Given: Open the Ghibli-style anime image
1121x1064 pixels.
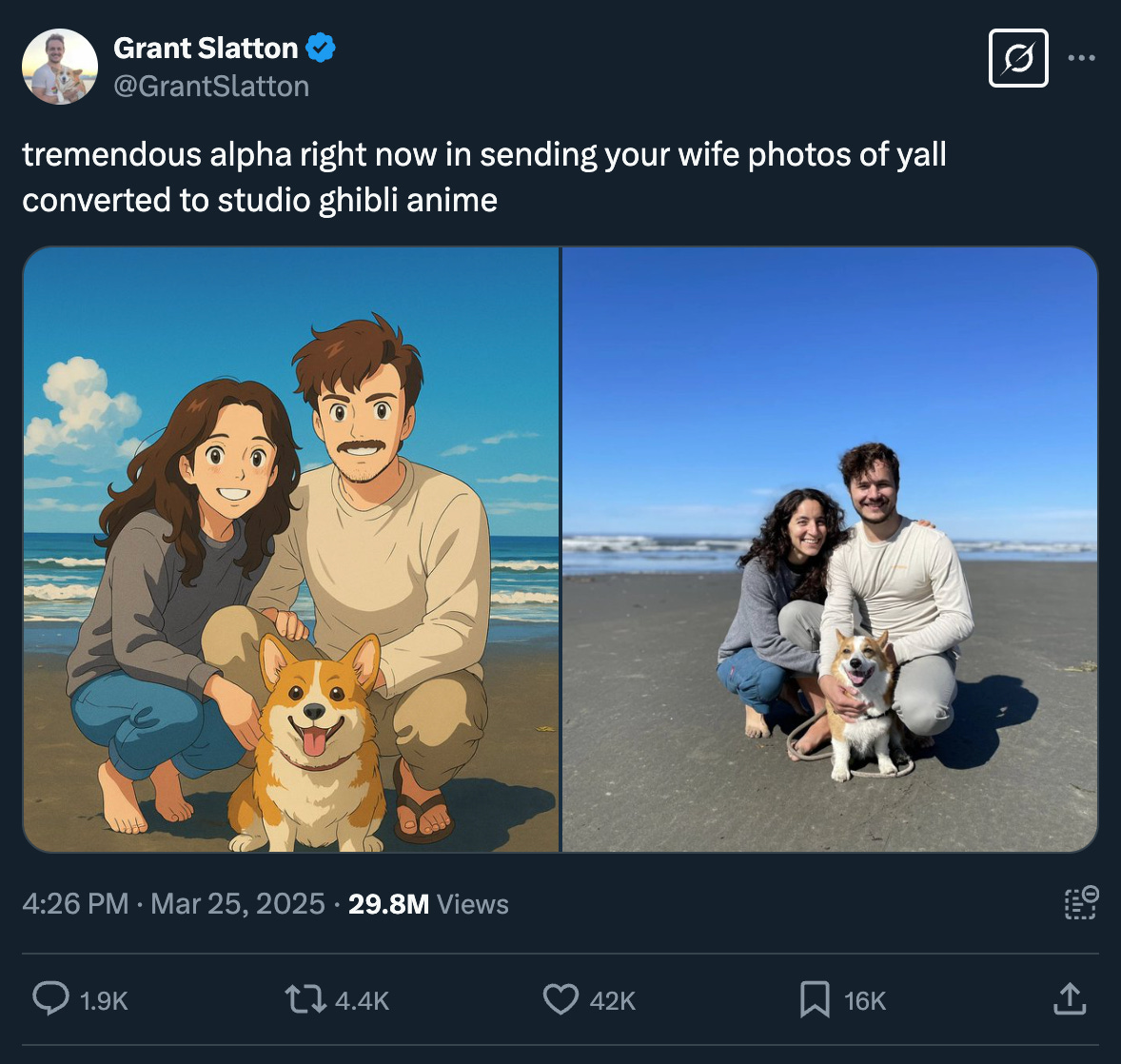Looking at the screenshot, I should point(291,549).
